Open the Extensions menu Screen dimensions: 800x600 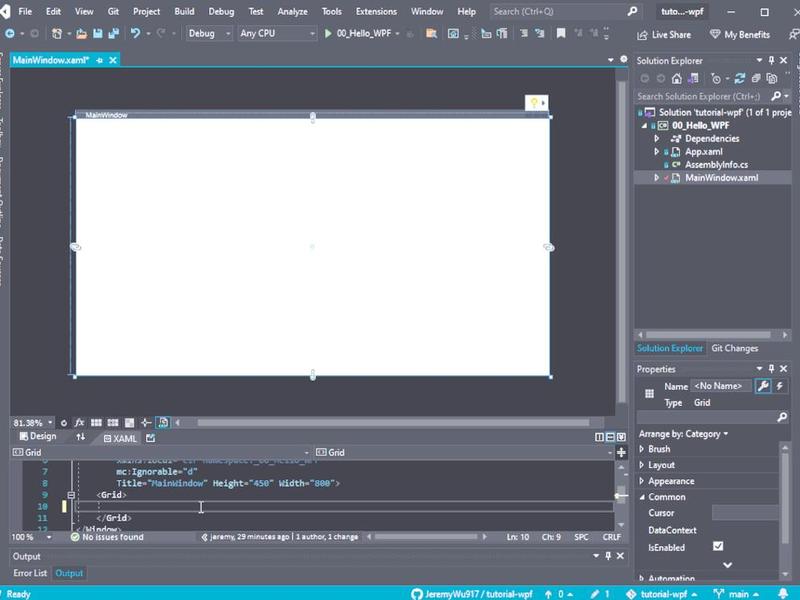[x=376, y=11]
